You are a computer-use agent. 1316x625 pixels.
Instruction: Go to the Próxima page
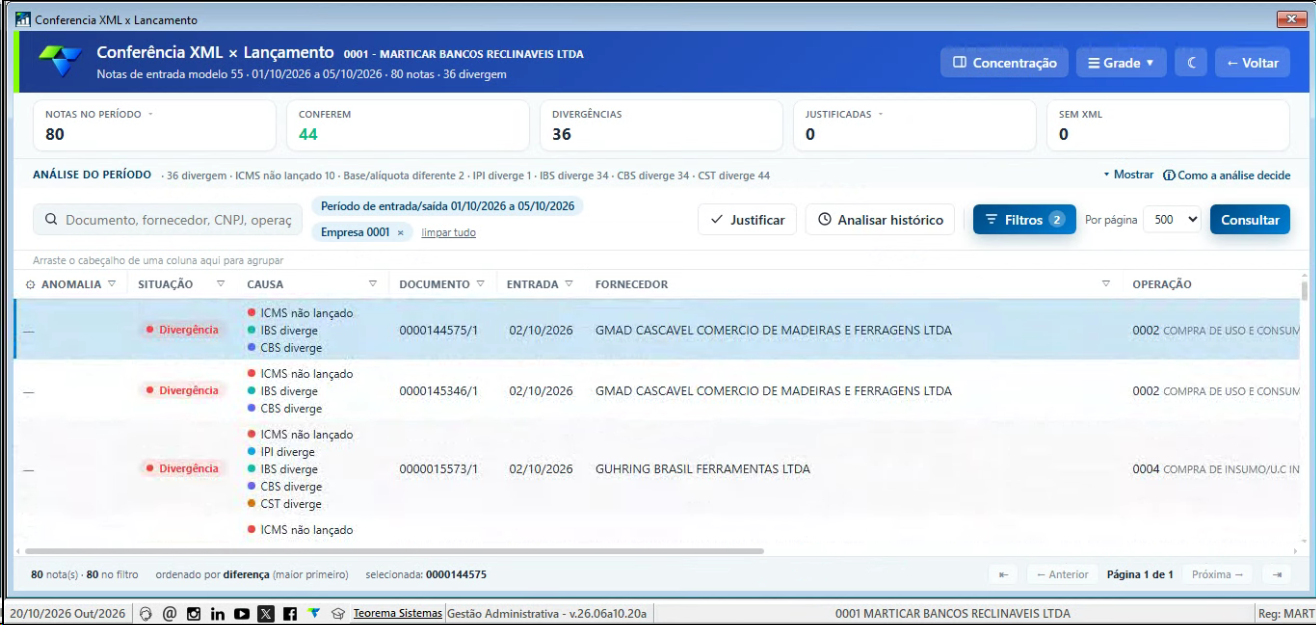(1218, 574)
